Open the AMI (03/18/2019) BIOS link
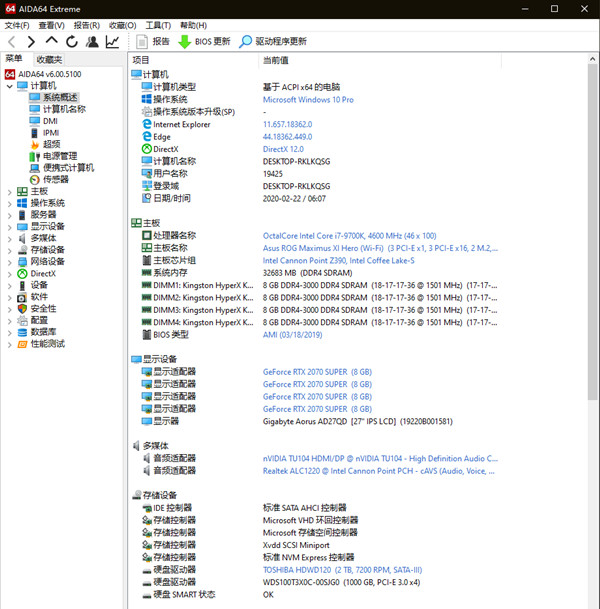The image size is (600, 609). pos(292,335)
